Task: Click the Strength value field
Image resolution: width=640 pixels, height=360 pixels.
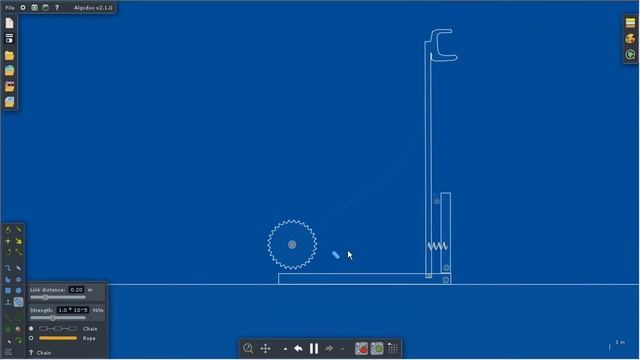Action: tap(72, 310)
